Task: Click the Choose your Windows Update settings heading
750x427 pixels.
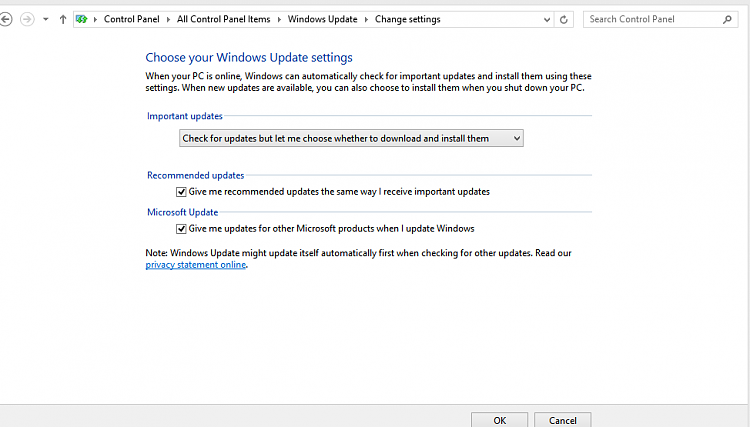Action: click(249, 57)
